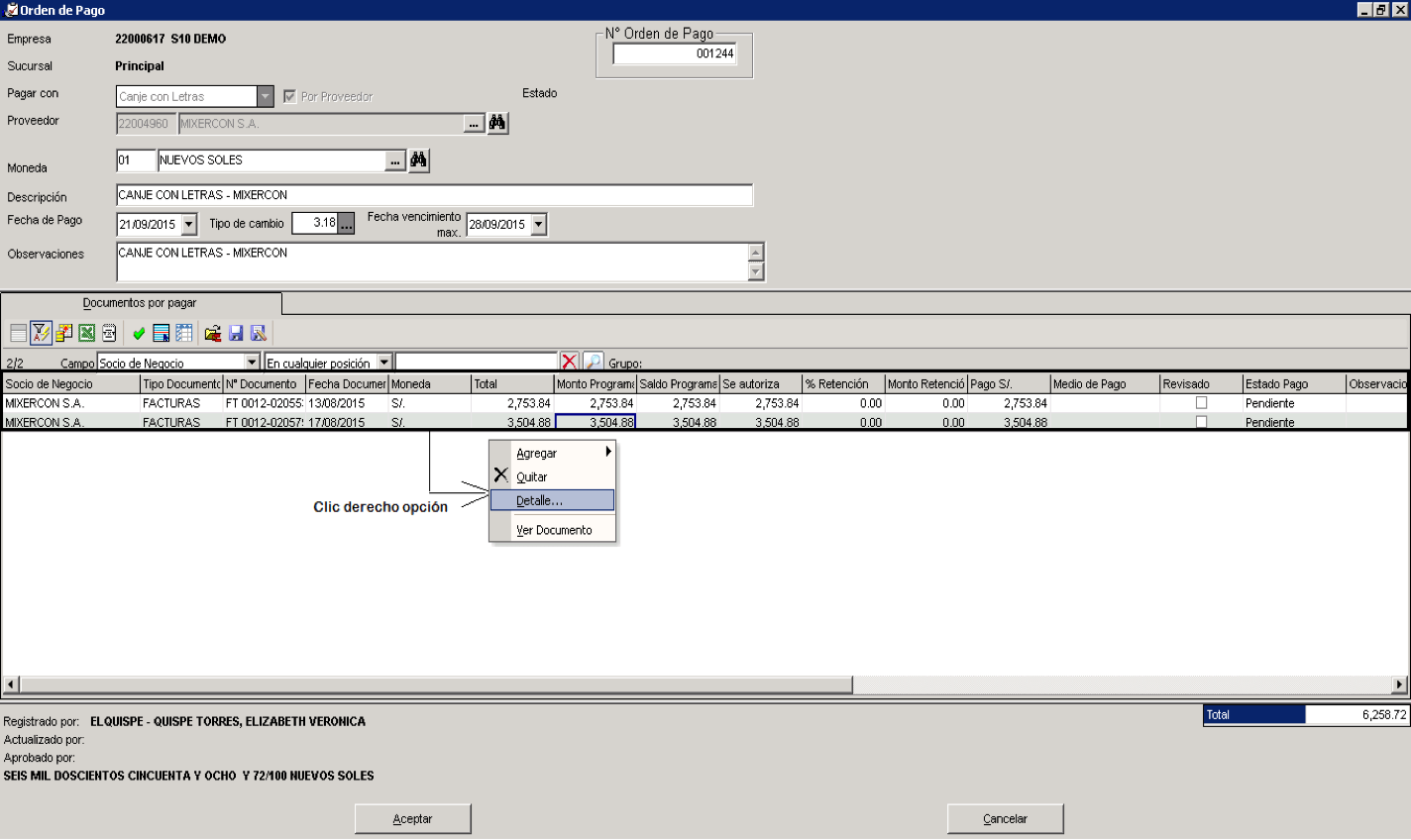The height and width of the screenshot is (840, 1411).
Task: Click the binoculars search icon next to Proveedor
Action: click(497, 123)
